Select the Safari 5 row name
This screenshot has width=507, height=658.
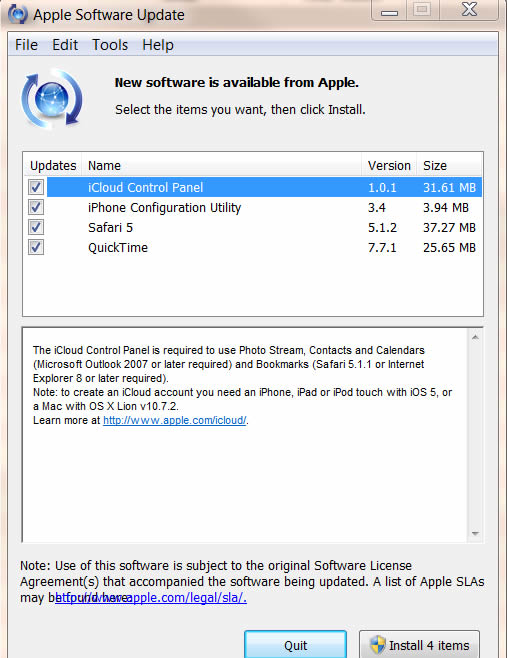pos(110,227)
